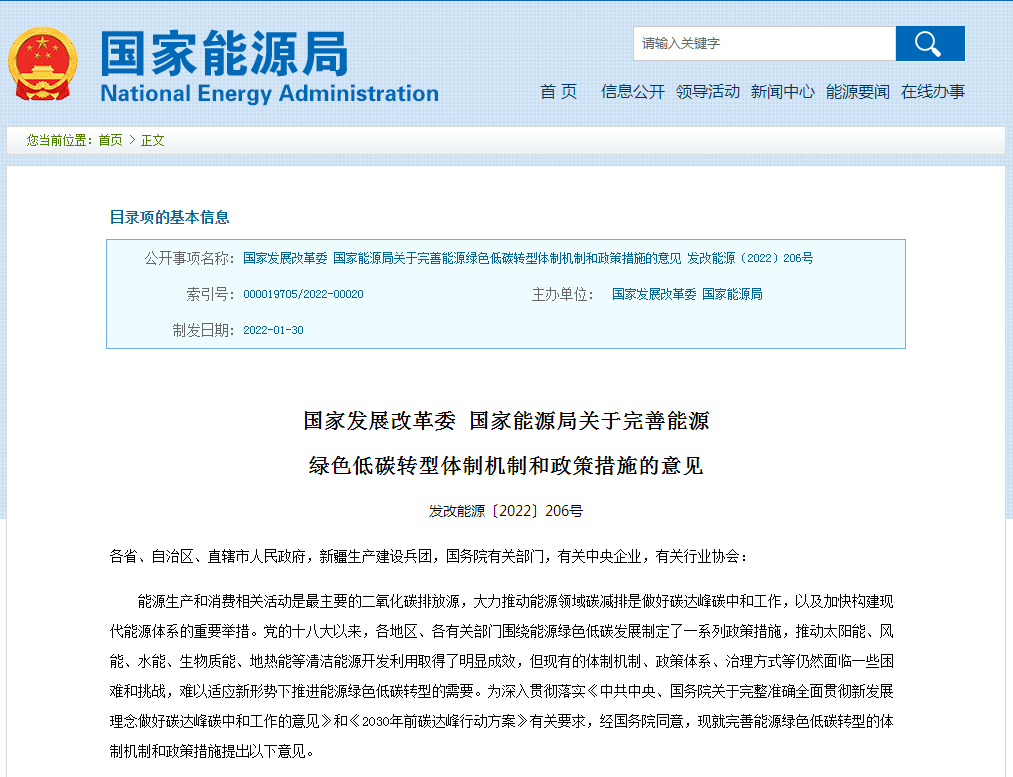
Task: Select 新闻中心 in the top navigation
Action: click(x=782, y=92)
